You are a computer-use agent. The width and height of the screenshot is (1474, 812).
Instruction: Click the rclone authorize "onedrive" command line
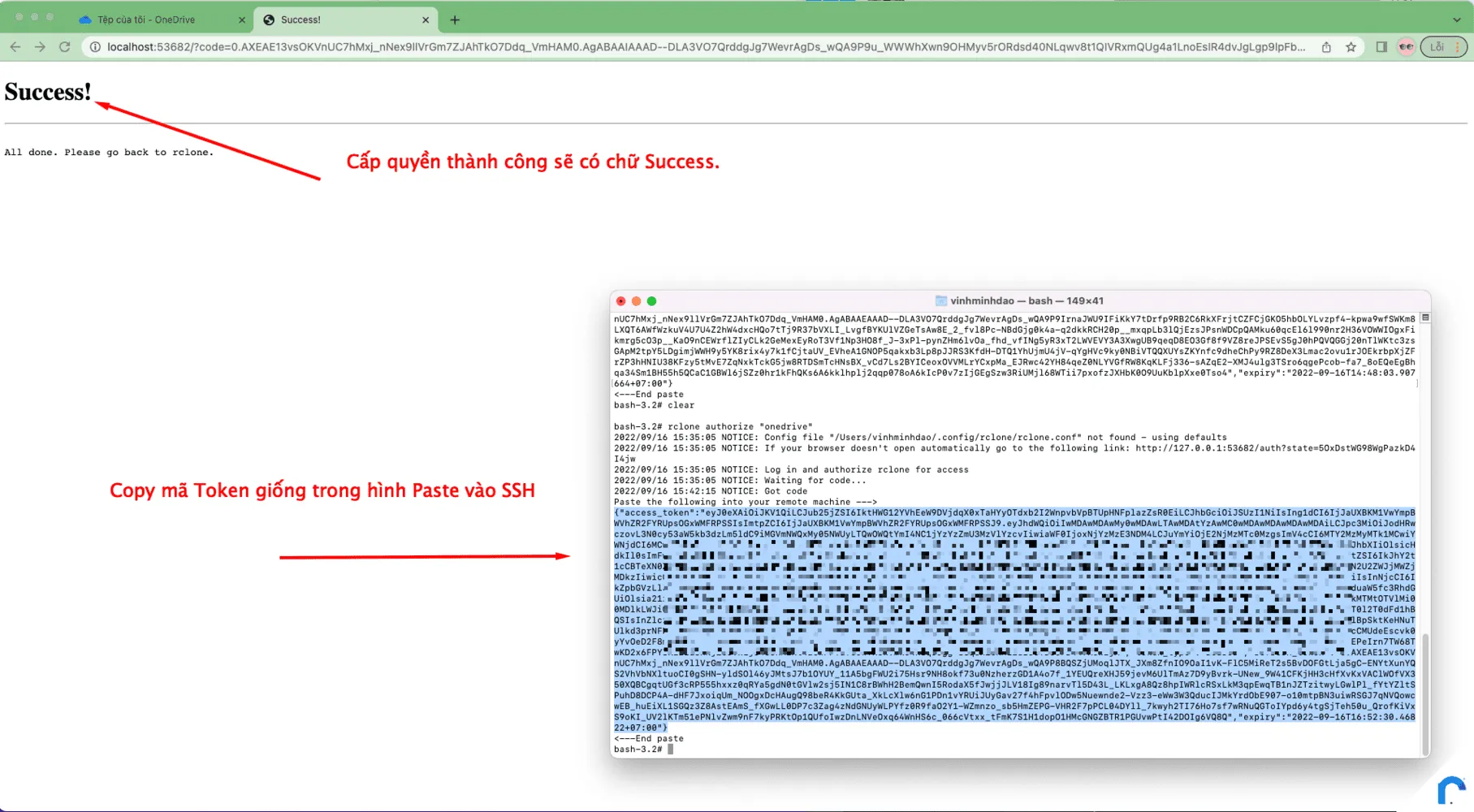(x=713, y=426)
